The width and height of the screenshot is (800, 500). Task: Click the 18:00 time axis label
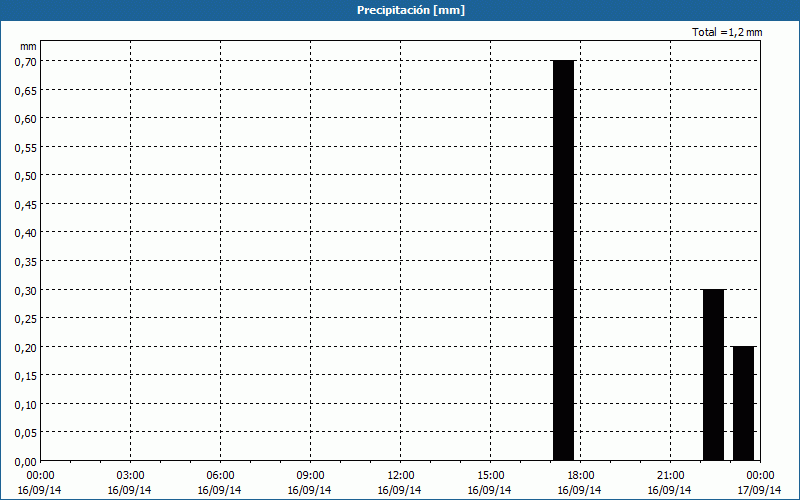[580, 475]
